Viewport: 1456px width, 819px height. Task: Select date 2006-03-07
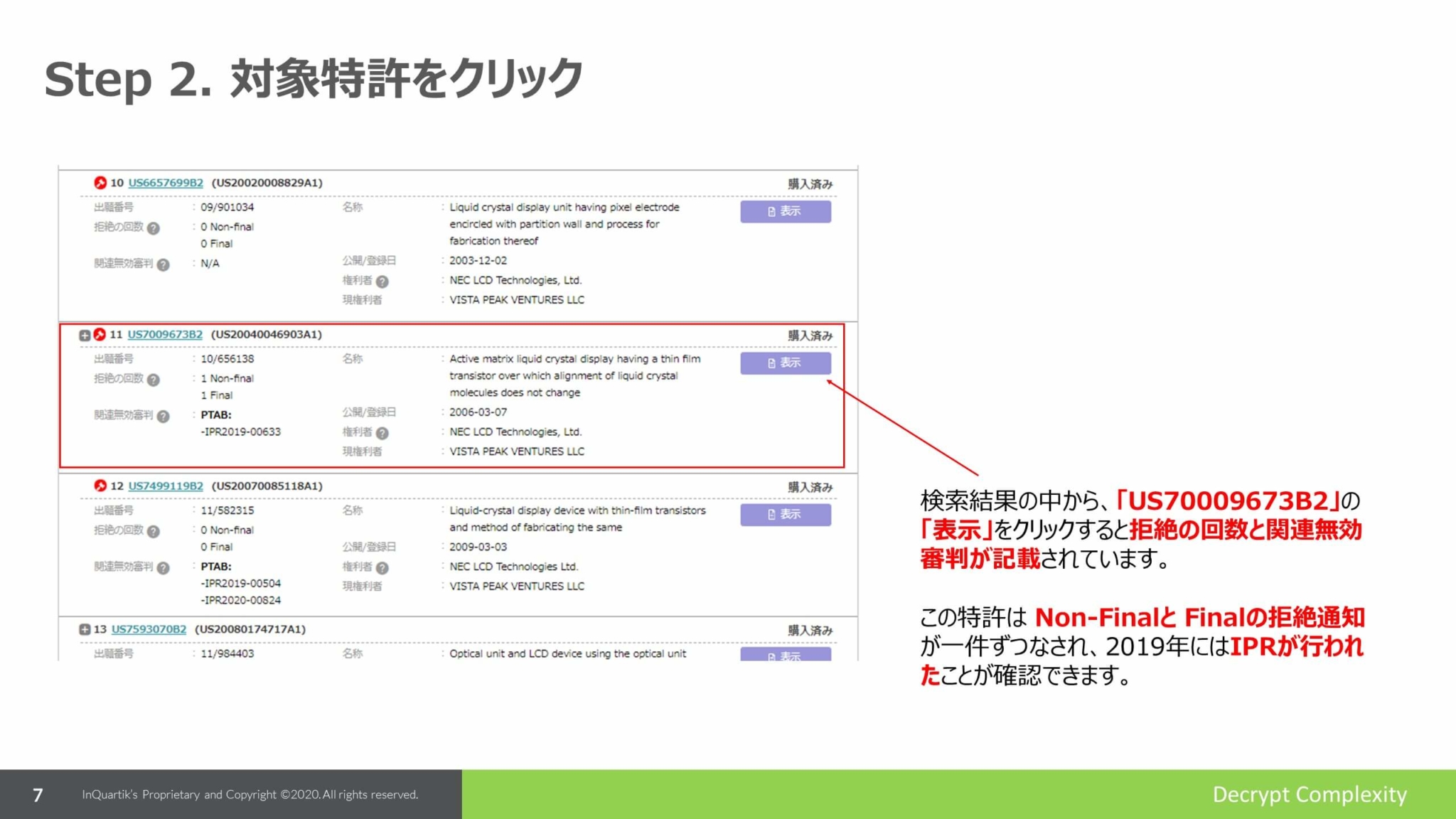click(478, 412)
